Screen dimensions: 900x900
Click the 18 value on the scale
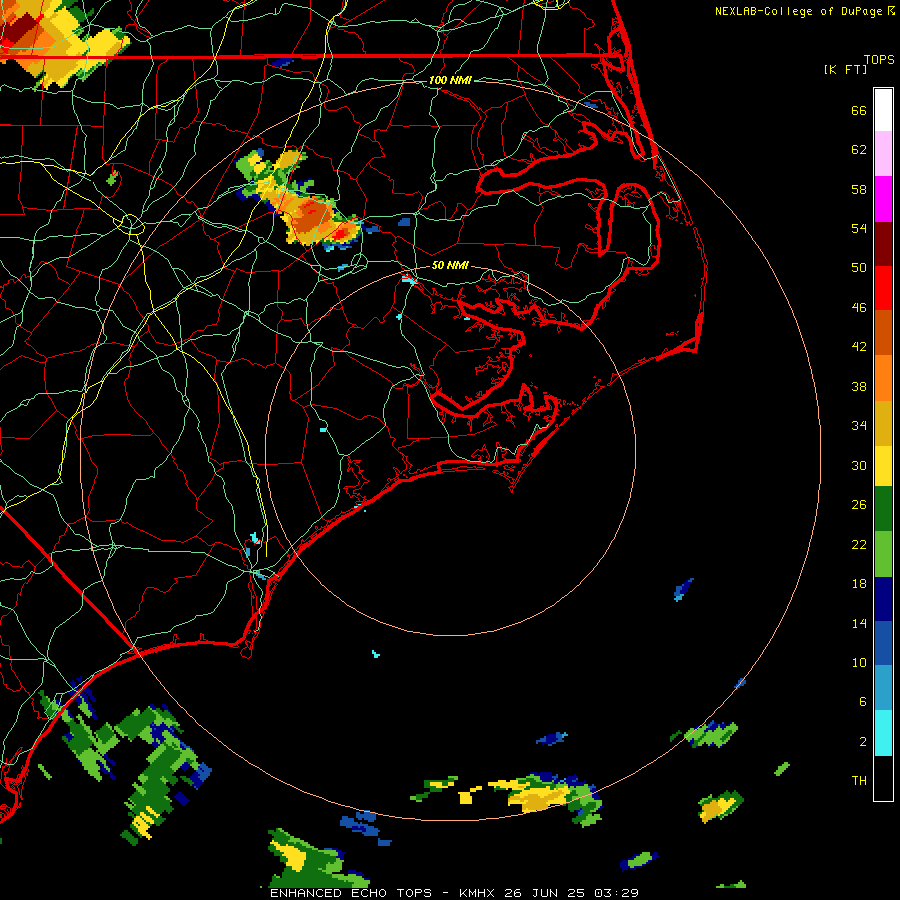[859, 584]
